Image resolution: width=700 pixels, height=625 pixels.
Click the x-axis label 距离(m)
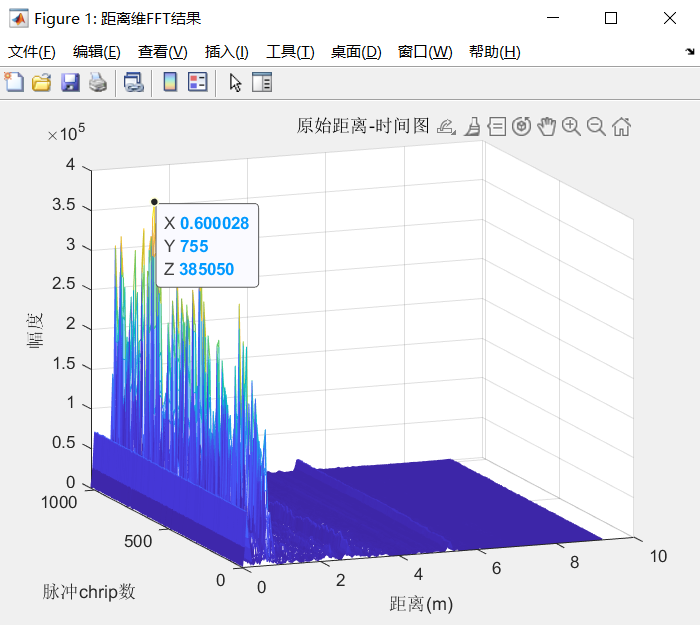[x=421, y=604]
